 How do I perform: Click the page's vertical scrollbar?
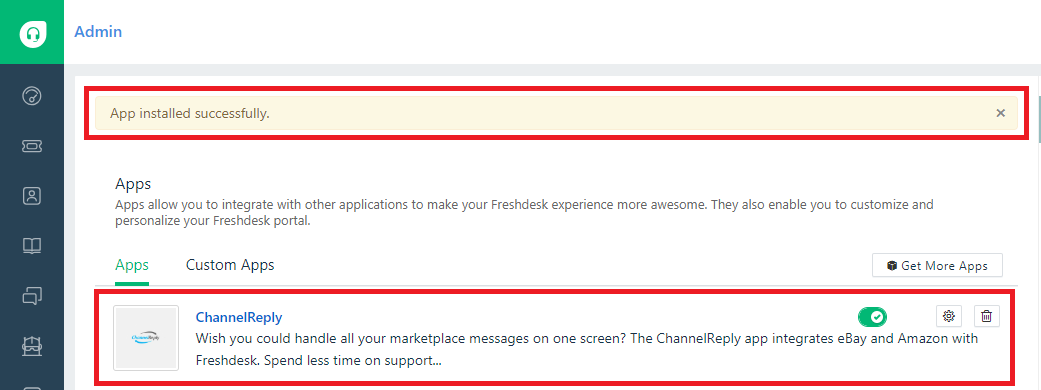pos(1038,120)
